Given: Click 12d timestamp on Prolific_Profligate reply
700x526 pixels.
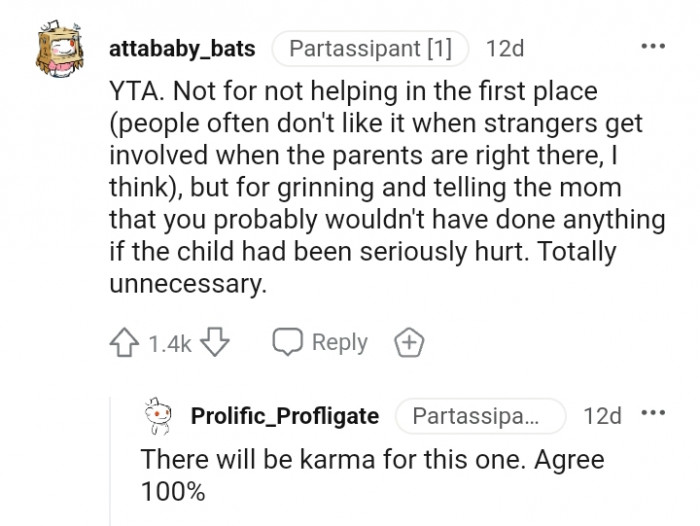Looking at the screenshot, I should (x=602, y=416).
